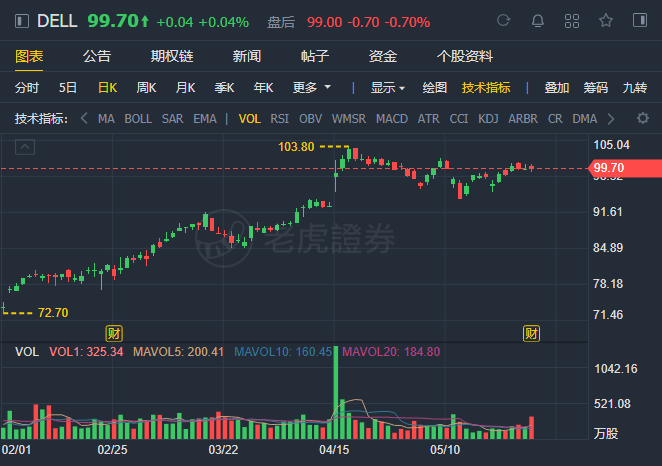This screenshot has width=662, height=466.
Task: Expand the 显示 display dropdown
Action: click(x=388, y=88)
